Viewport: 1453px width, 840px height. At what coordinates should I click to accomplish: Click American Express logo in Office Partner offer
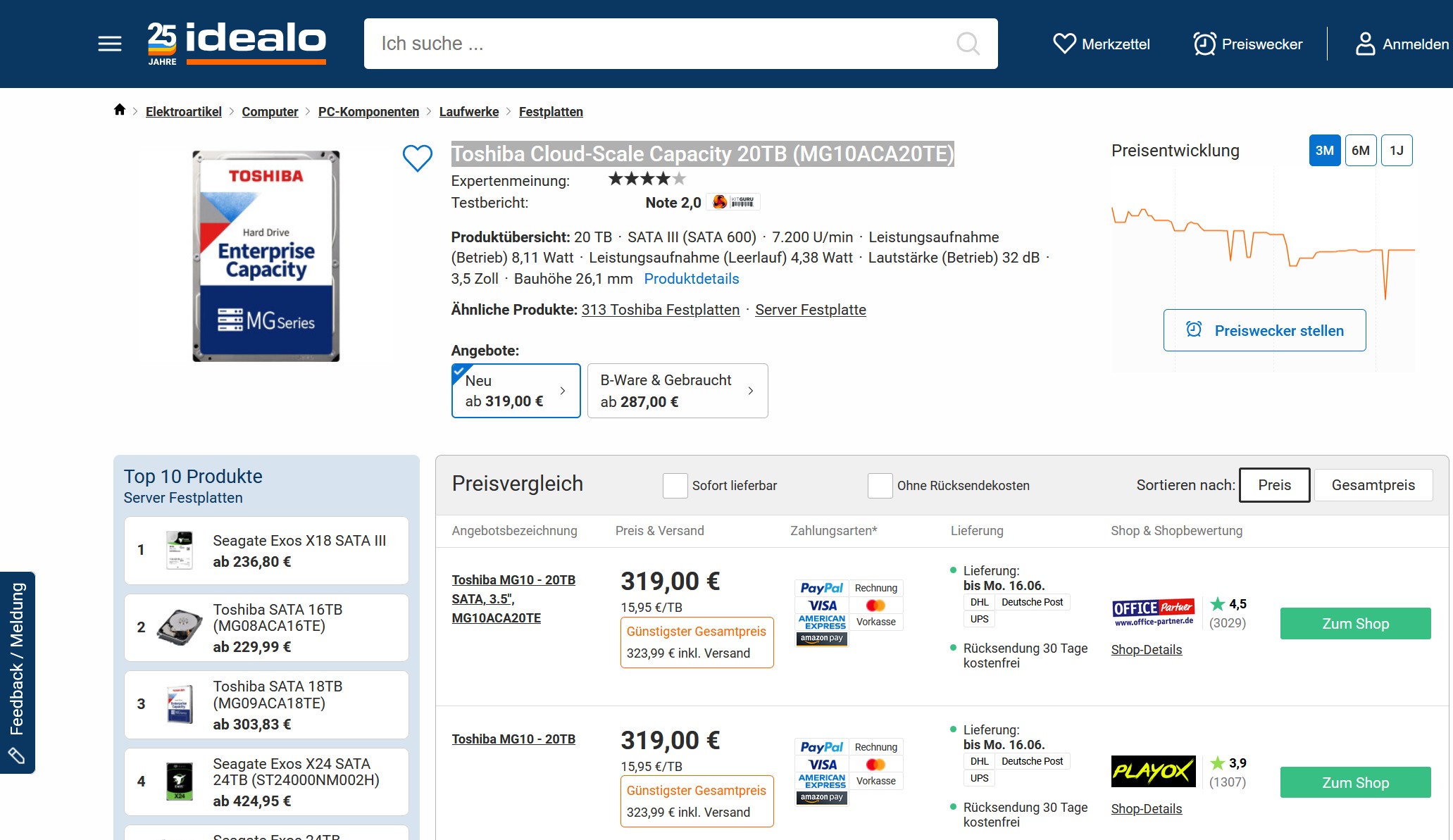821,622
